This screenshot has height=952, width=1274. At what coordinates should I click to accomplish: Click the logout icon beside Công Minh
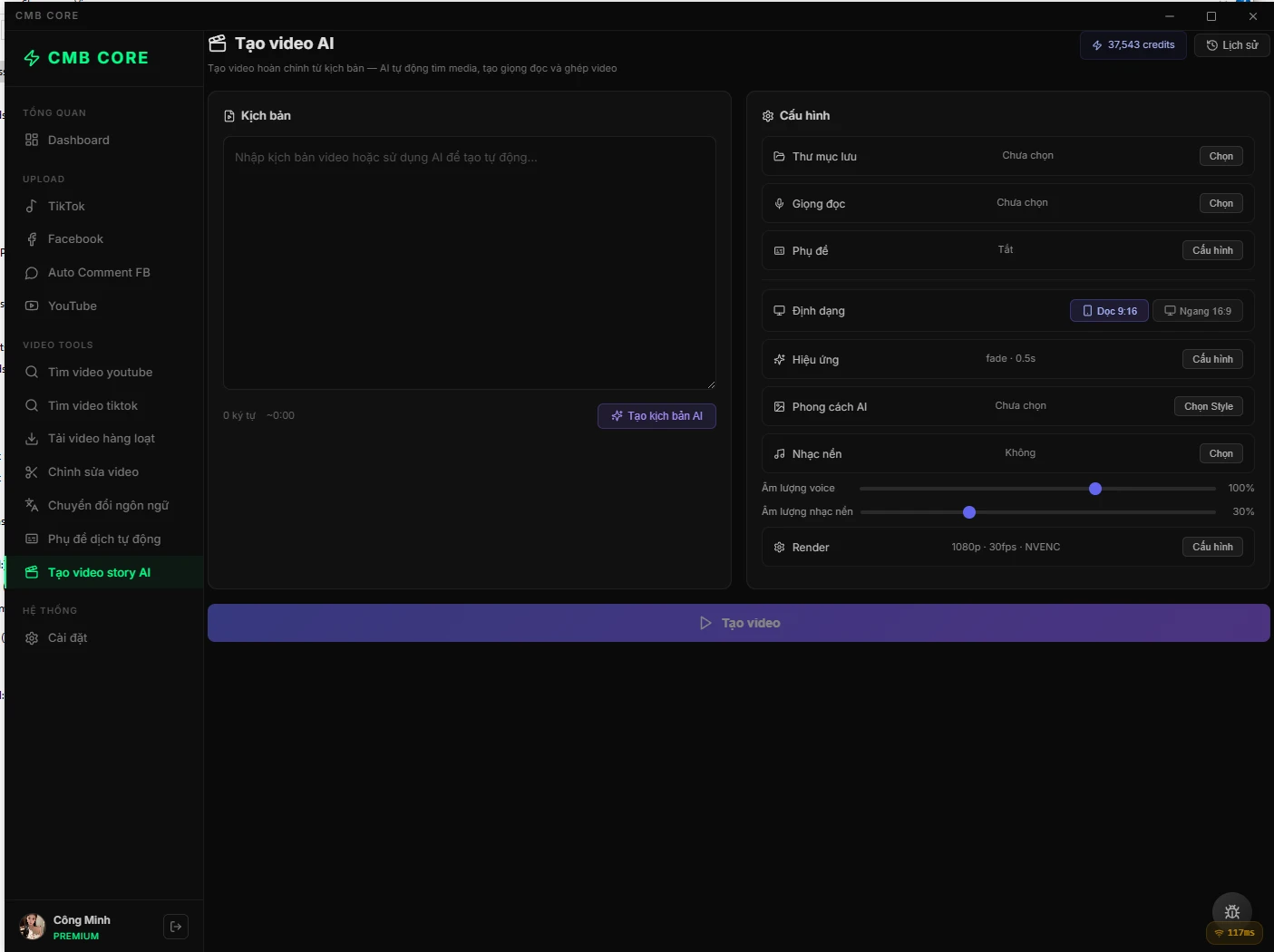pyautogui.click(x=176, y=927)
